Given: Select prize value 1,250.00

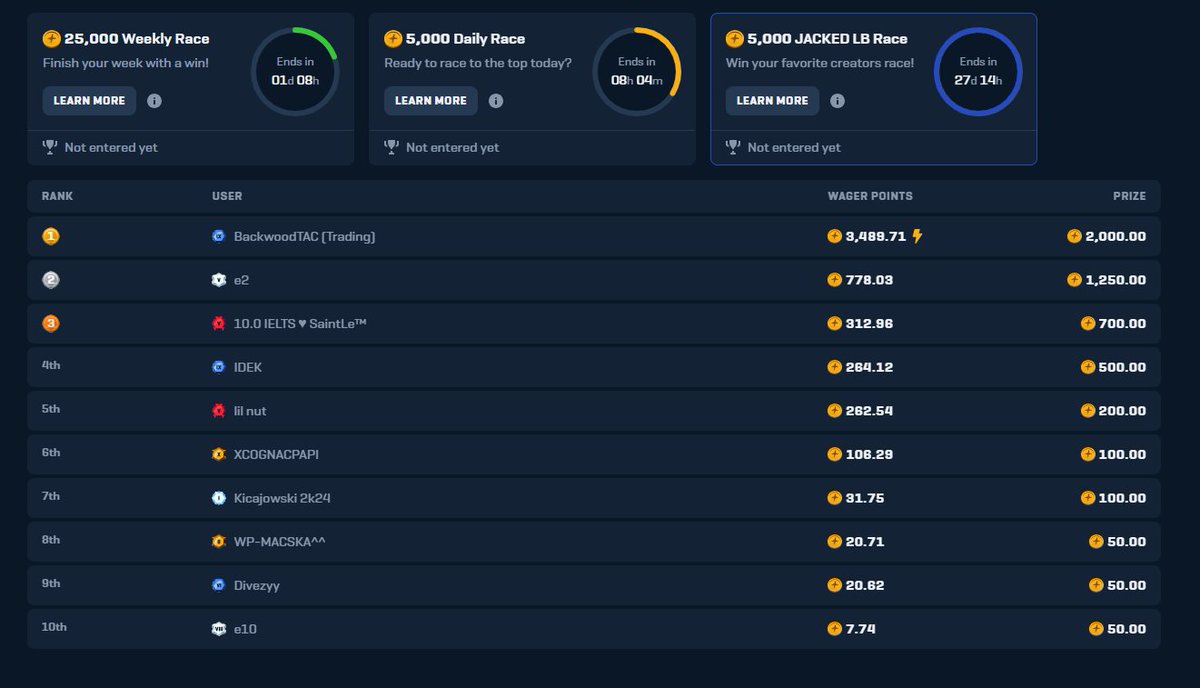Looking at the screenshot, I should (1116, 280).
